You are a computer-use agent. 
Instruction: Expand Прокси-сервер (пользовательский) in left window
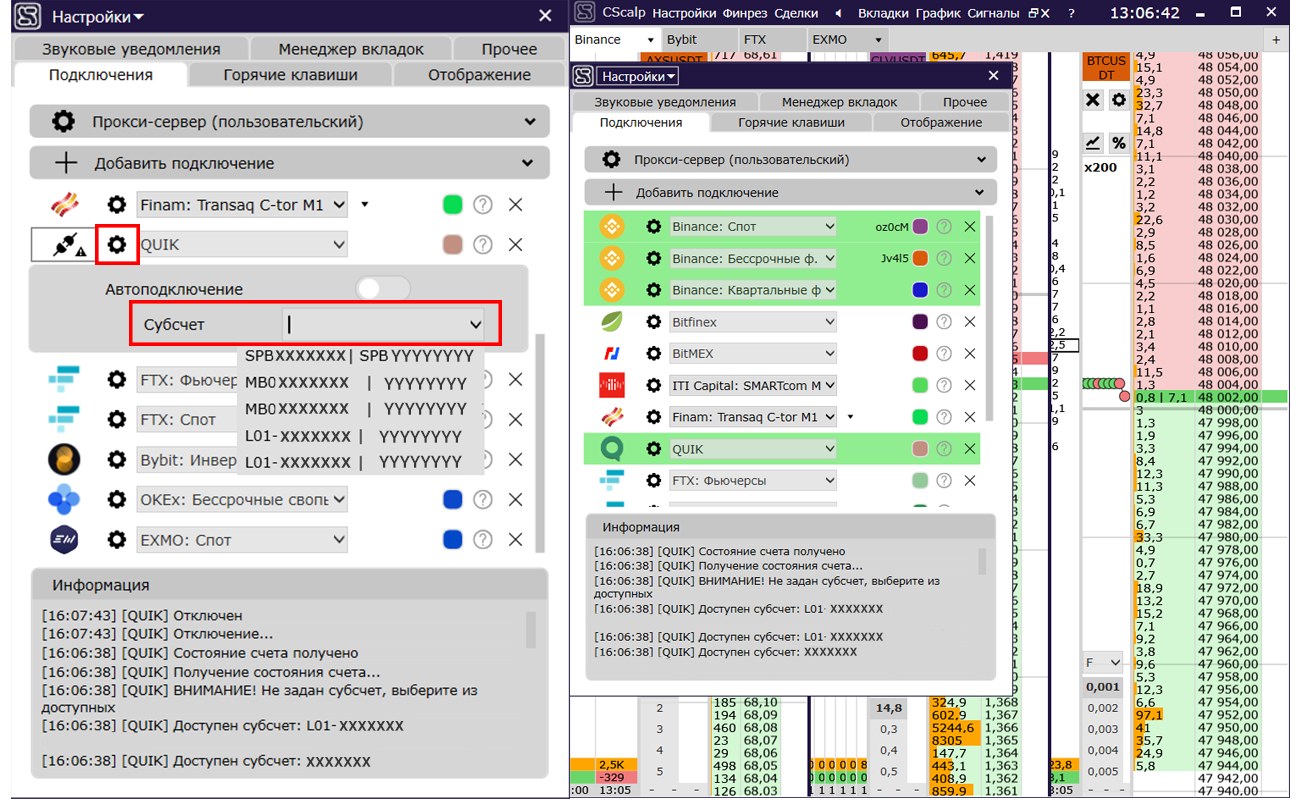click(x=290, y=122)
